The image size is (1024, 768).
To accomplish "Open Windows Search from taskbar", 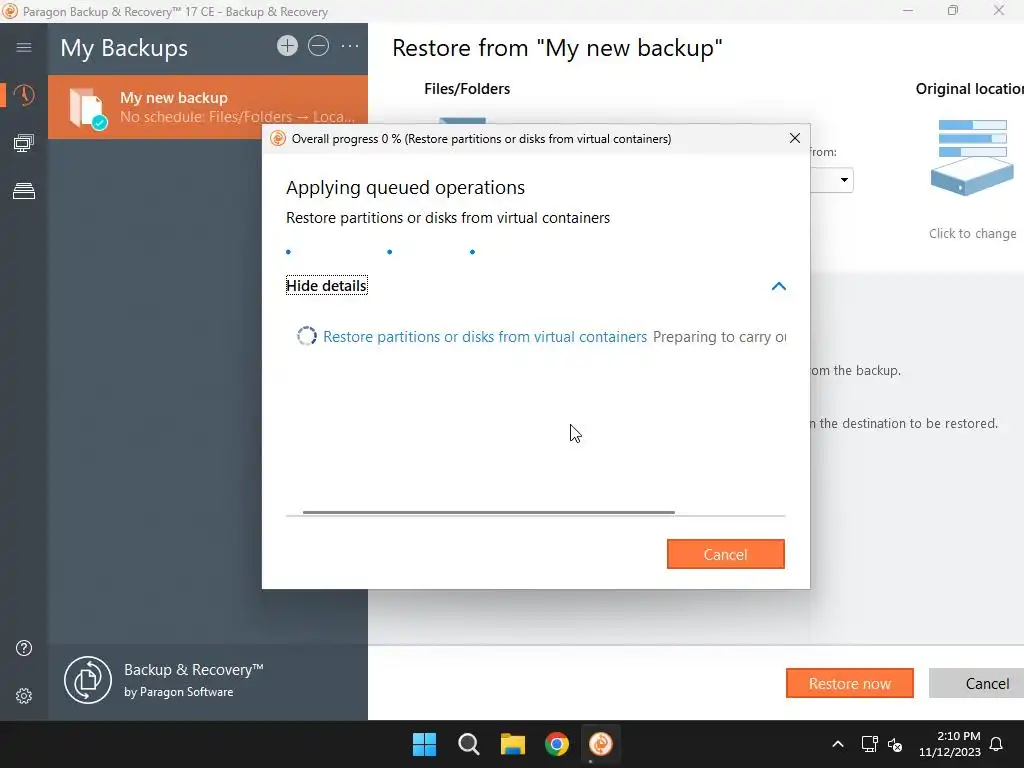I will click(x=468, y=744).
